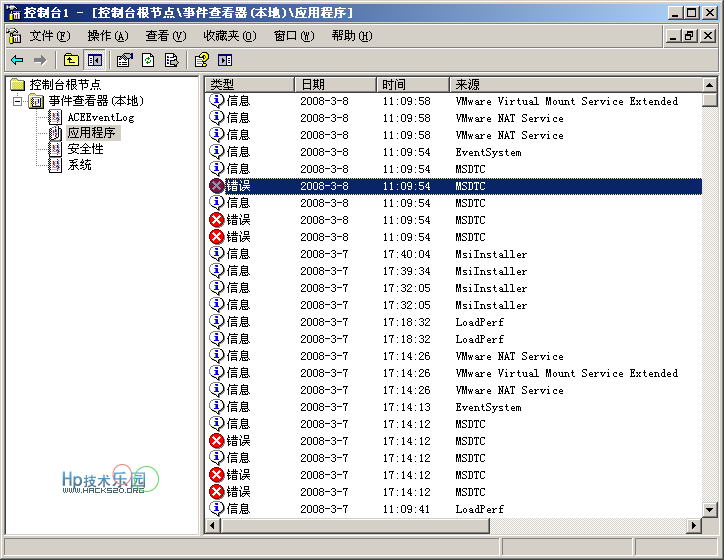
Task: Select 应用程序 log in tree
Action: (x=92, y=133)
